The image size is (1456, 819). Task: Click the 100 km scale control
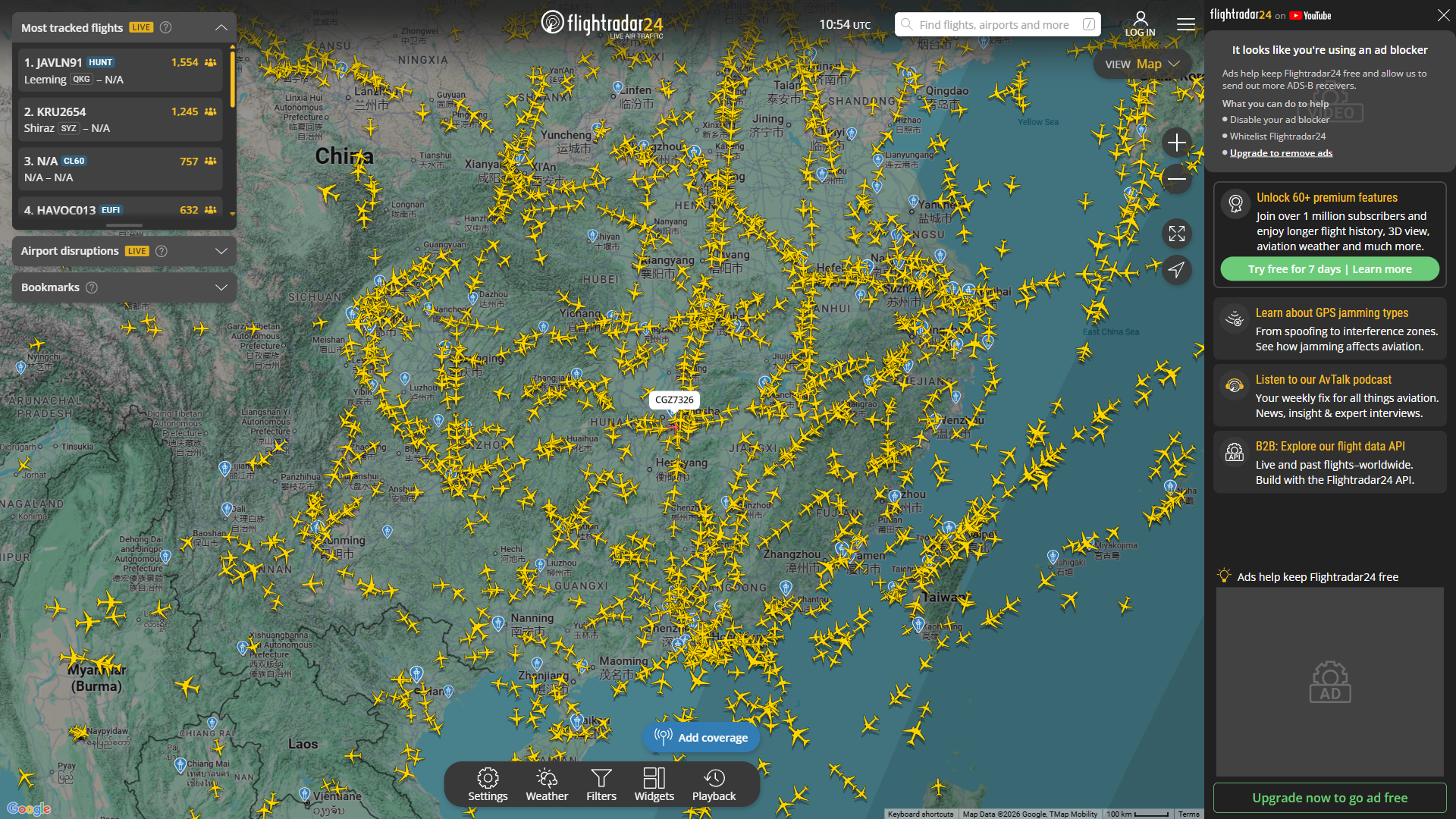[x=1137, y=814]
